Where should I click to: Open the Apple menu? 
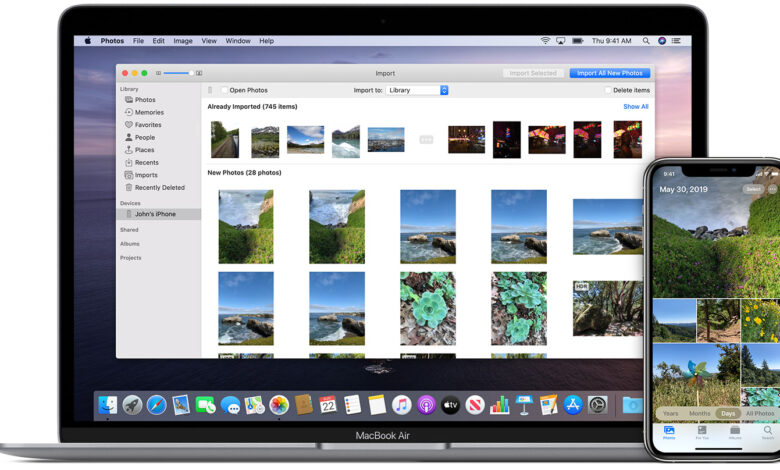pyautogui.click(x=88, y=41)
